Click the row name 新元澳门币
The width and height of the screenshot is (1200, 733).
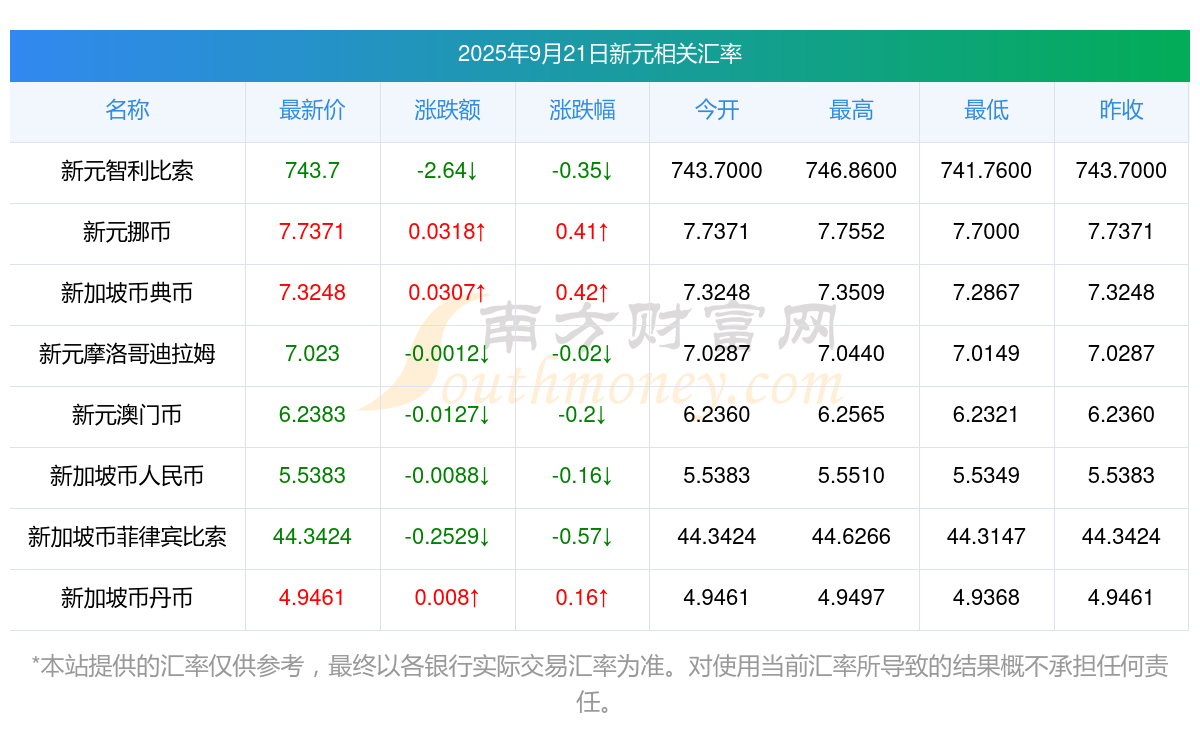(127, 415)
